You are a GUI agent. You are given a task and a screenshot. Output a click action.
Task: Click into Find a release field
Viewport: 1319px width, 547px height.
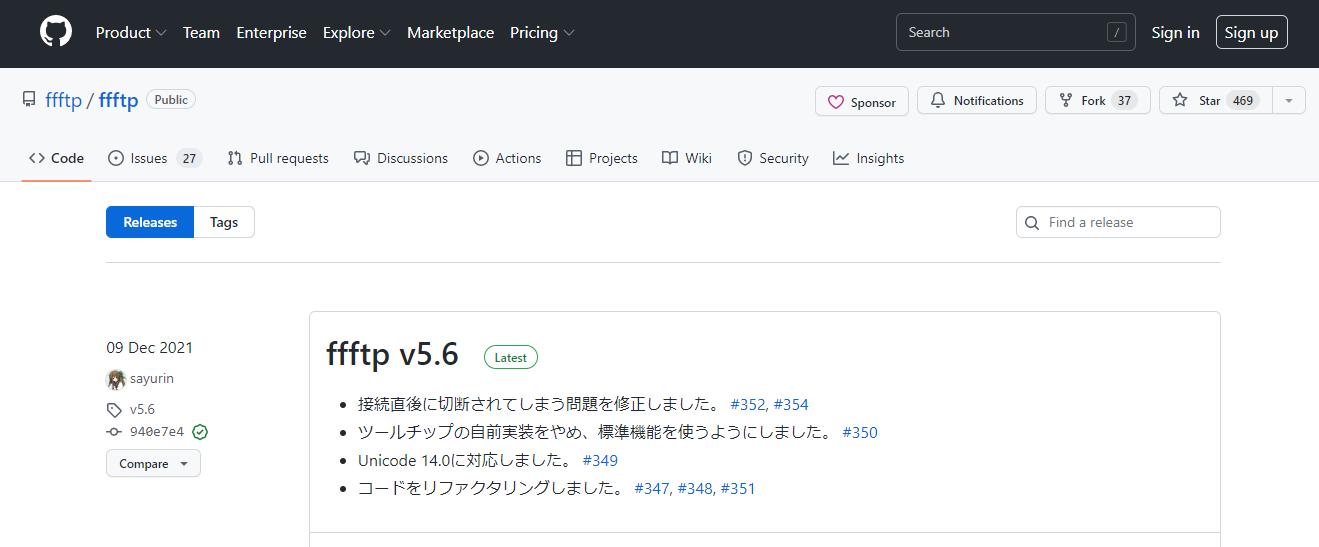1118,222
